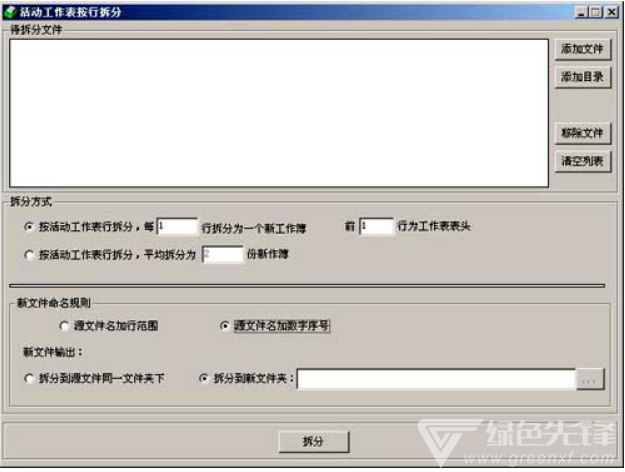Screen dimensions: 625x472
Task: Close the 活动工作表按行拆分 window
Action: click(611, 12)
